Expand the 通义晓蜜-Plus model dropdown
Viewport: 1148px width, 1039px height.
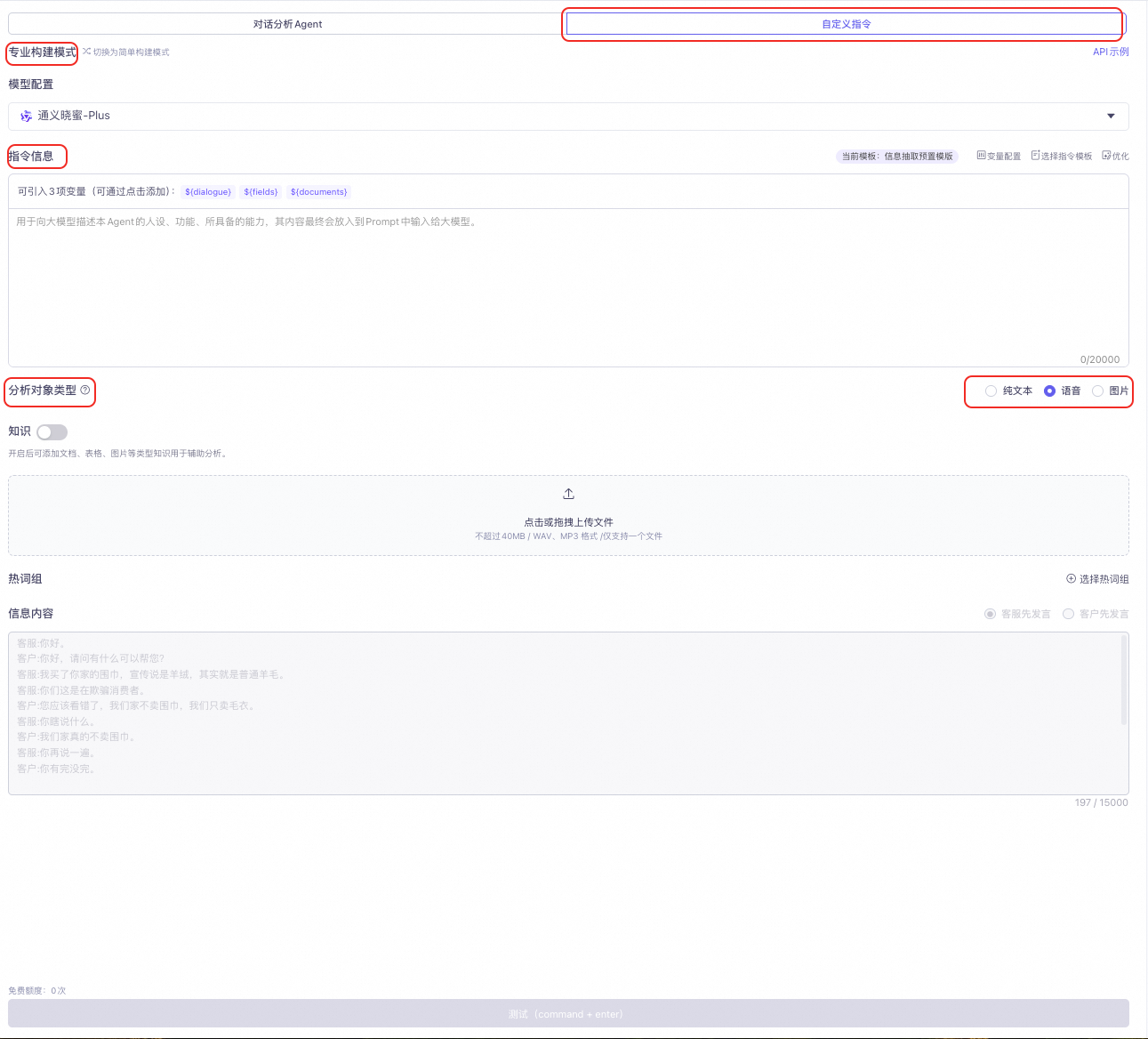568,116
